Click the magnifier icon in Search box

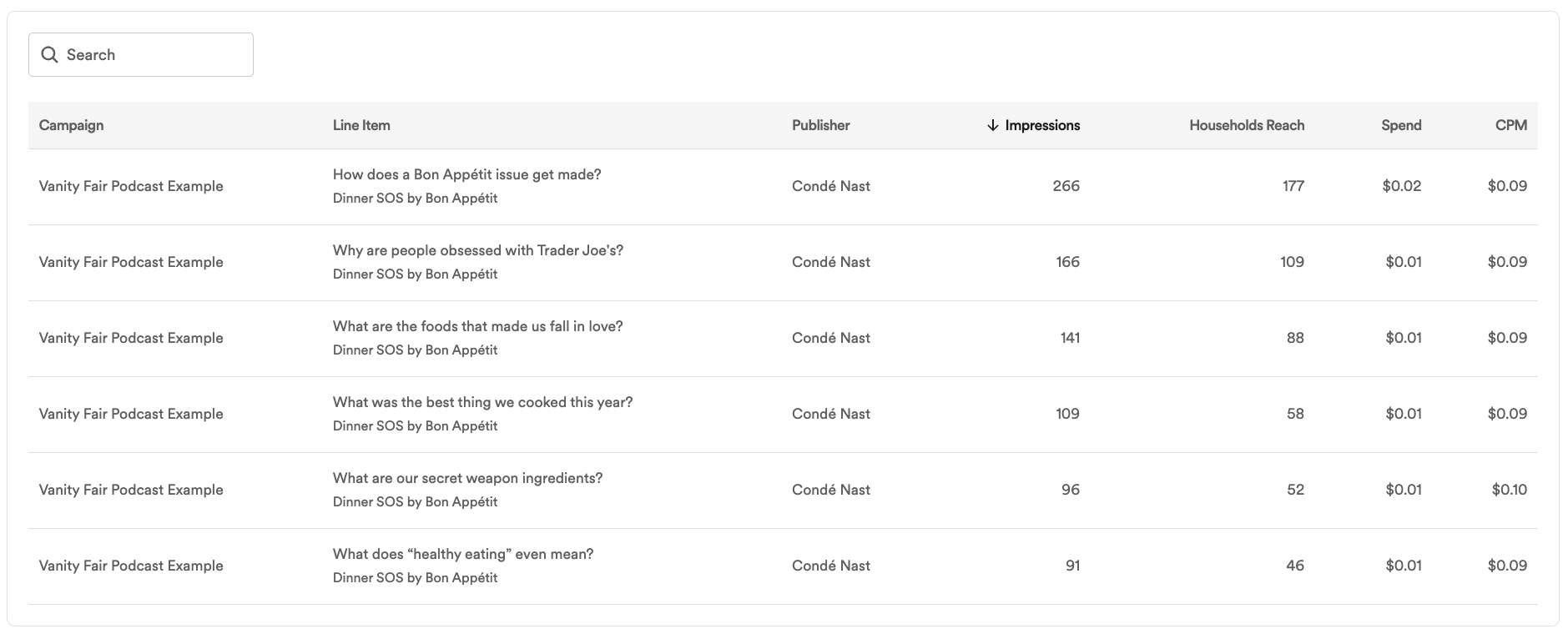pyautogui.click(x=50, y=54)
